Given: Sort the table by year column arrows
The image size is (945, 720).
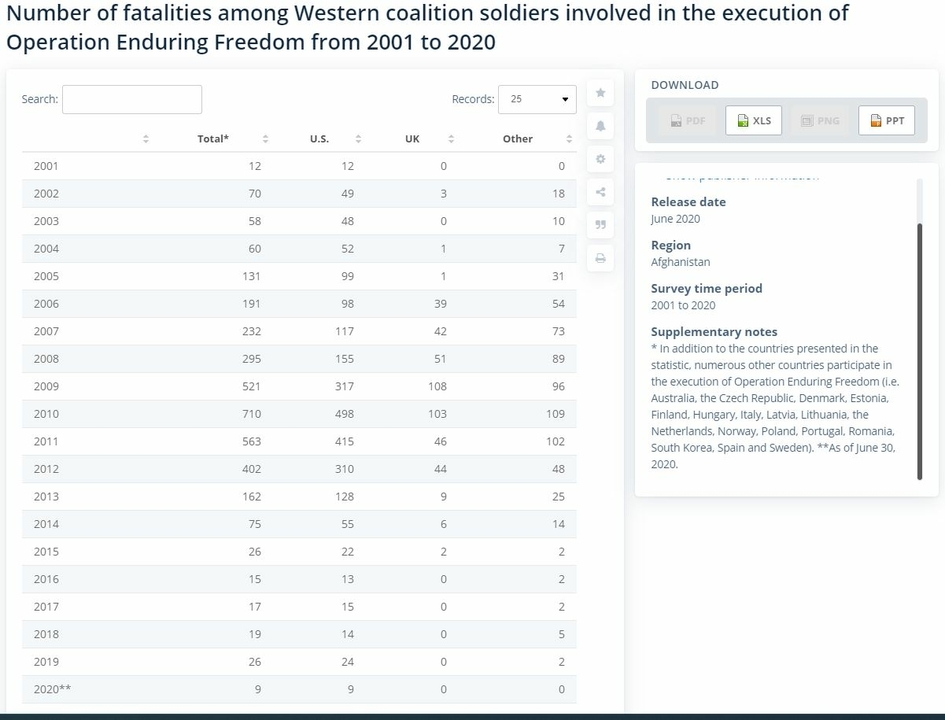Looking at the screenshot, I should [146, 139].
